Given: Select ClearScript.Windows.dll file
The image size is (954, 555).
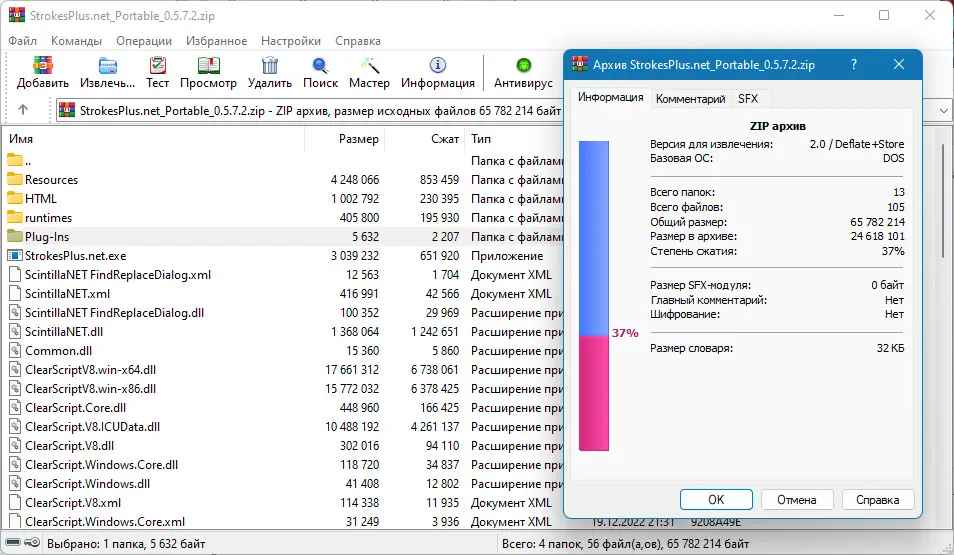Looking at the screenshot, I should 88,484.
